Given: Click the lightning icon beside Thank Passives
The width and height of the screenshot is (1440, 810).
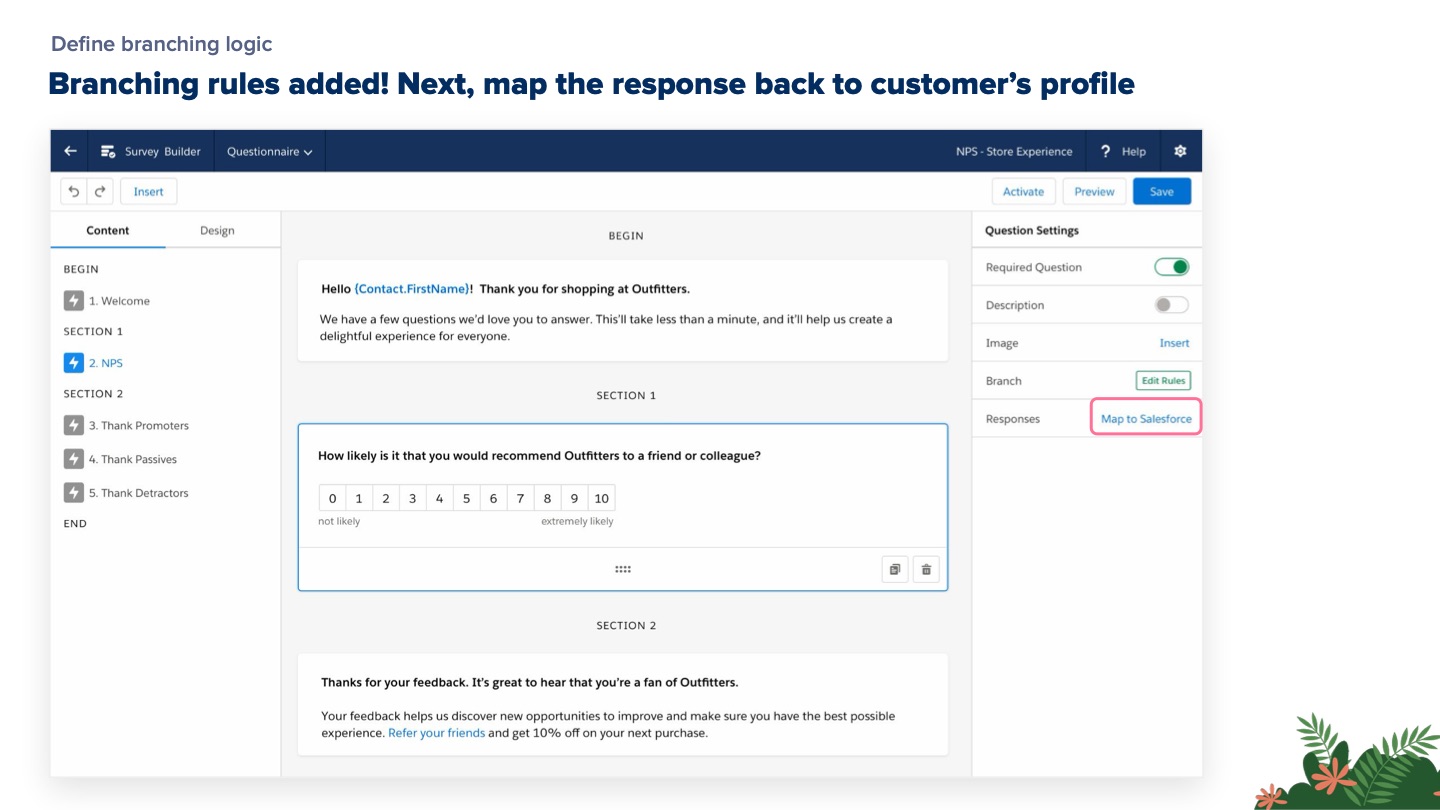Looking at the screenshot, I should click(73, 459).
